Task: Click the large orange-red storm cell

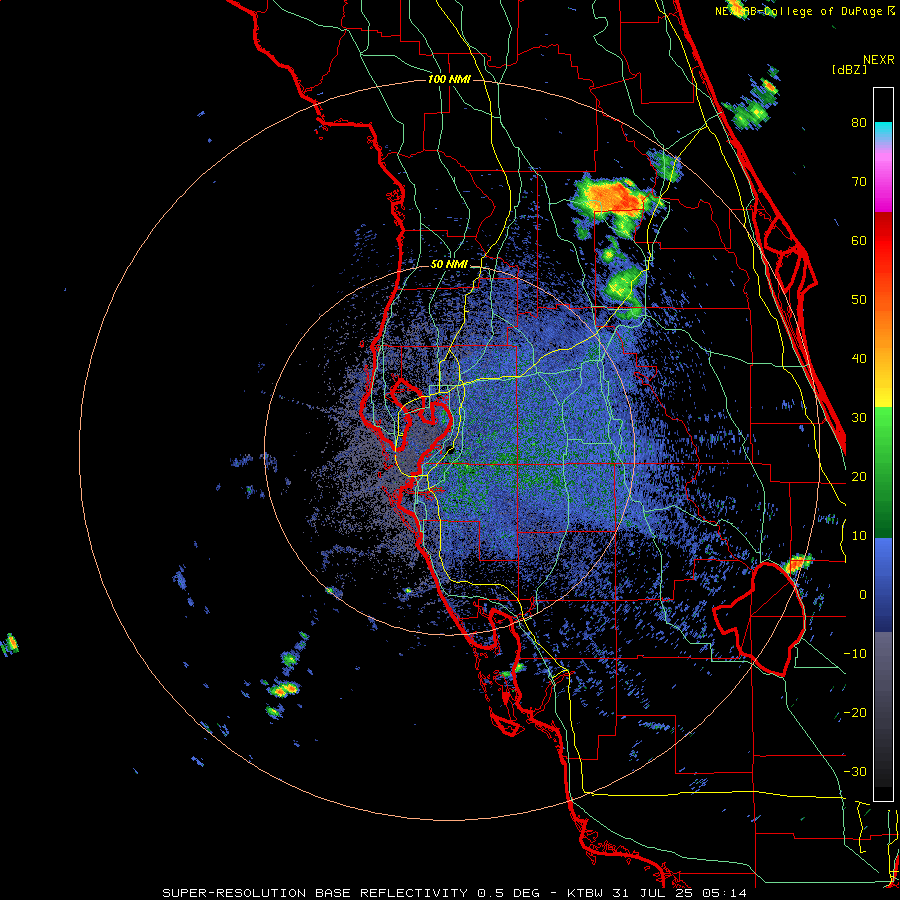Action: (x=613, y=197)
